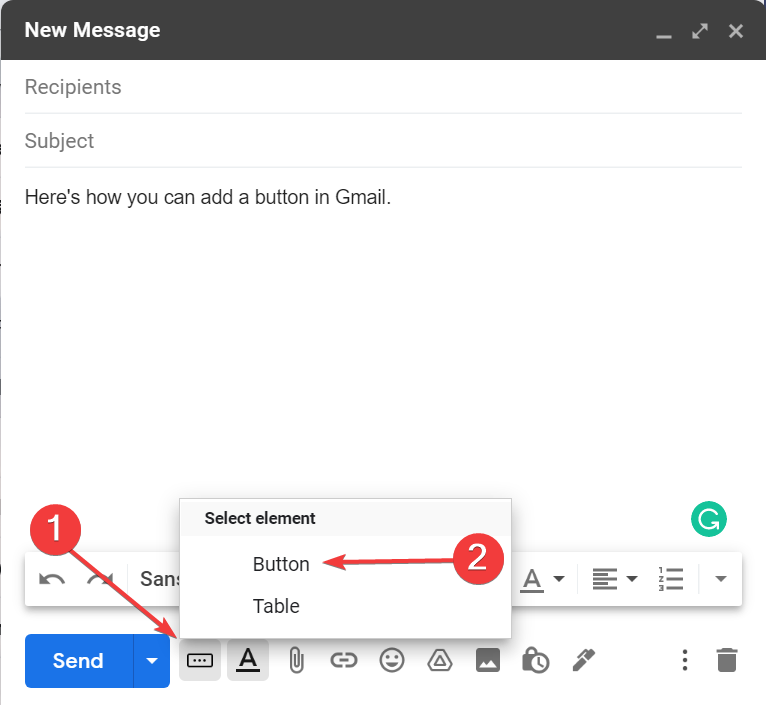
Task: Click the green Grammarly icon
Action: click(709, 519)
